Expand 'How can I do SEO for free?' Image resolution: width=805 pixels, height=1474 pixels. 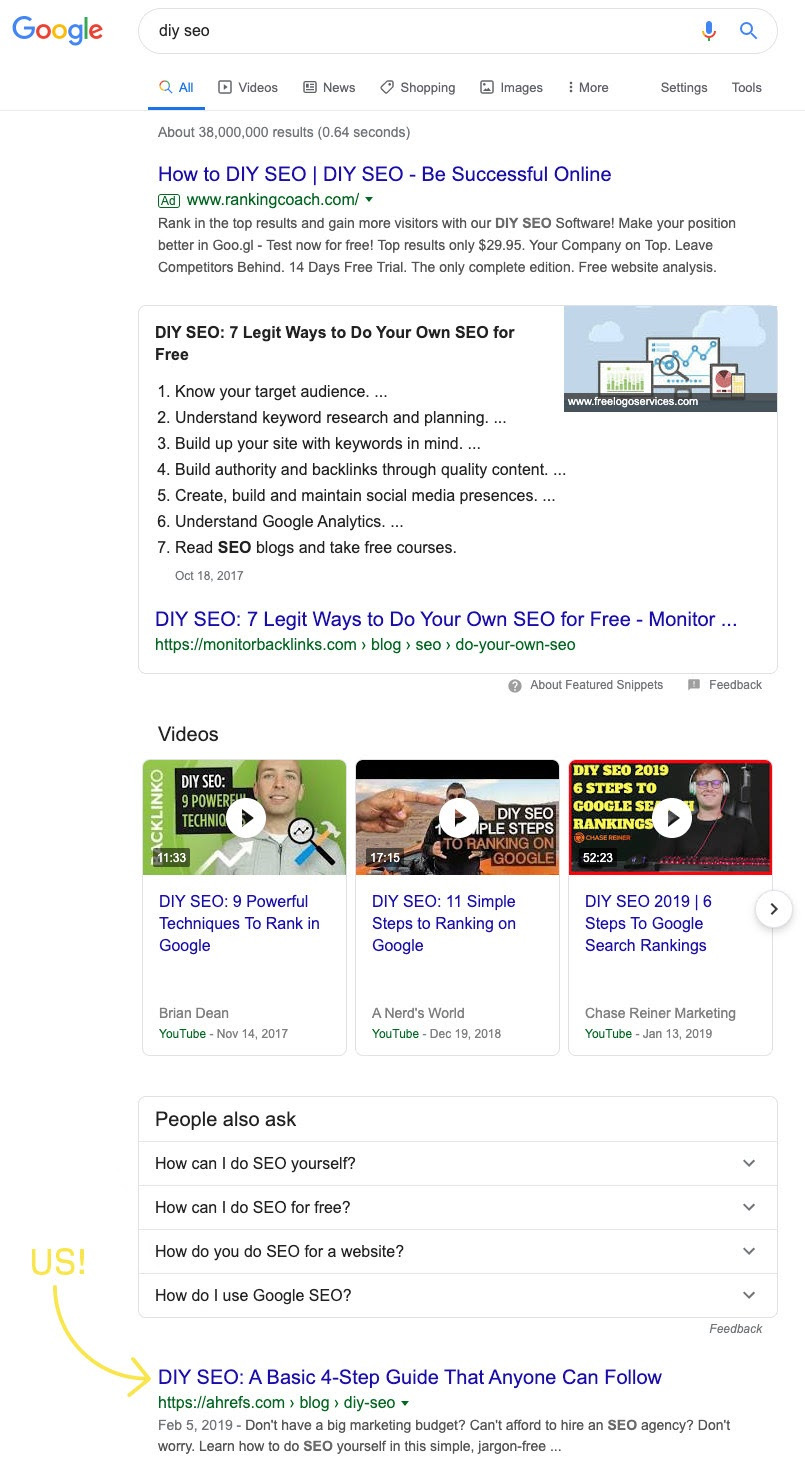458,1207
